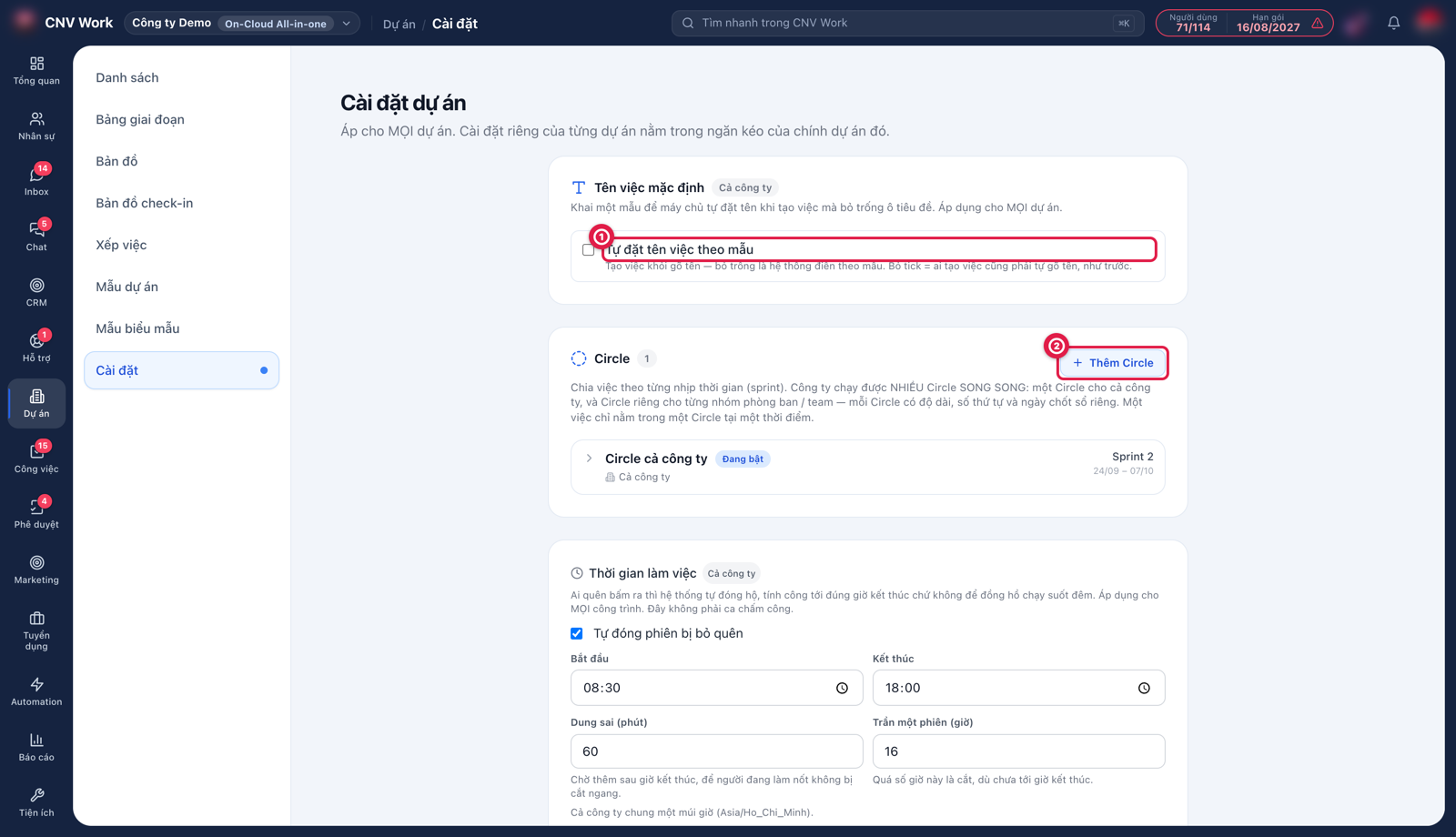1456x837 pixels.
Task: Click the Thêm Circle button
Action: pos(1112,363)
